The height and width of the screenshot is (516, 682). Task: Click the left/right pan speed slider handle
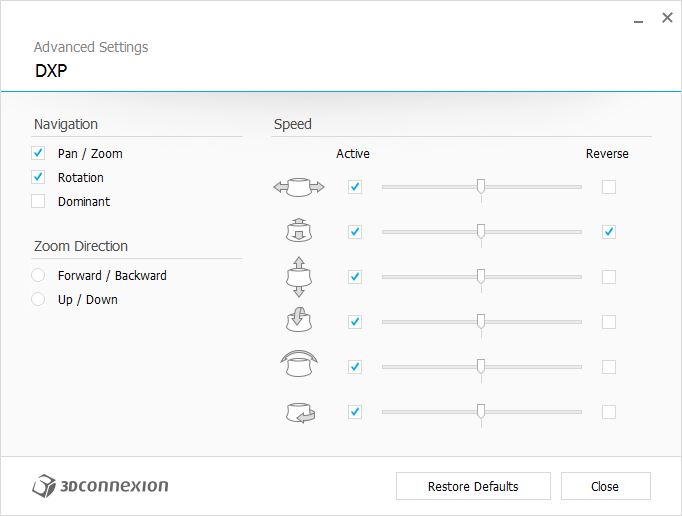(x=481, y=186)
